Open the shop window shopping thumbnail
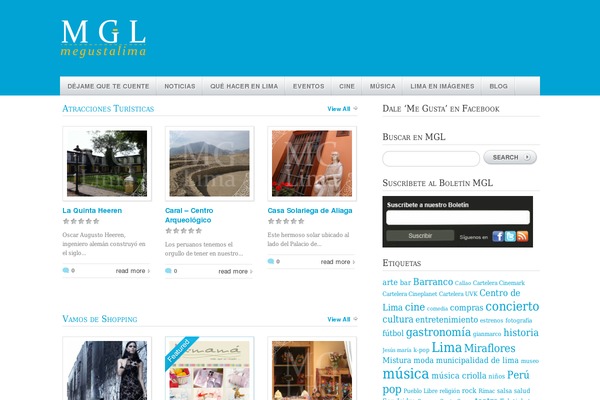This screenshot has width=600, height=400. [312, 369]
